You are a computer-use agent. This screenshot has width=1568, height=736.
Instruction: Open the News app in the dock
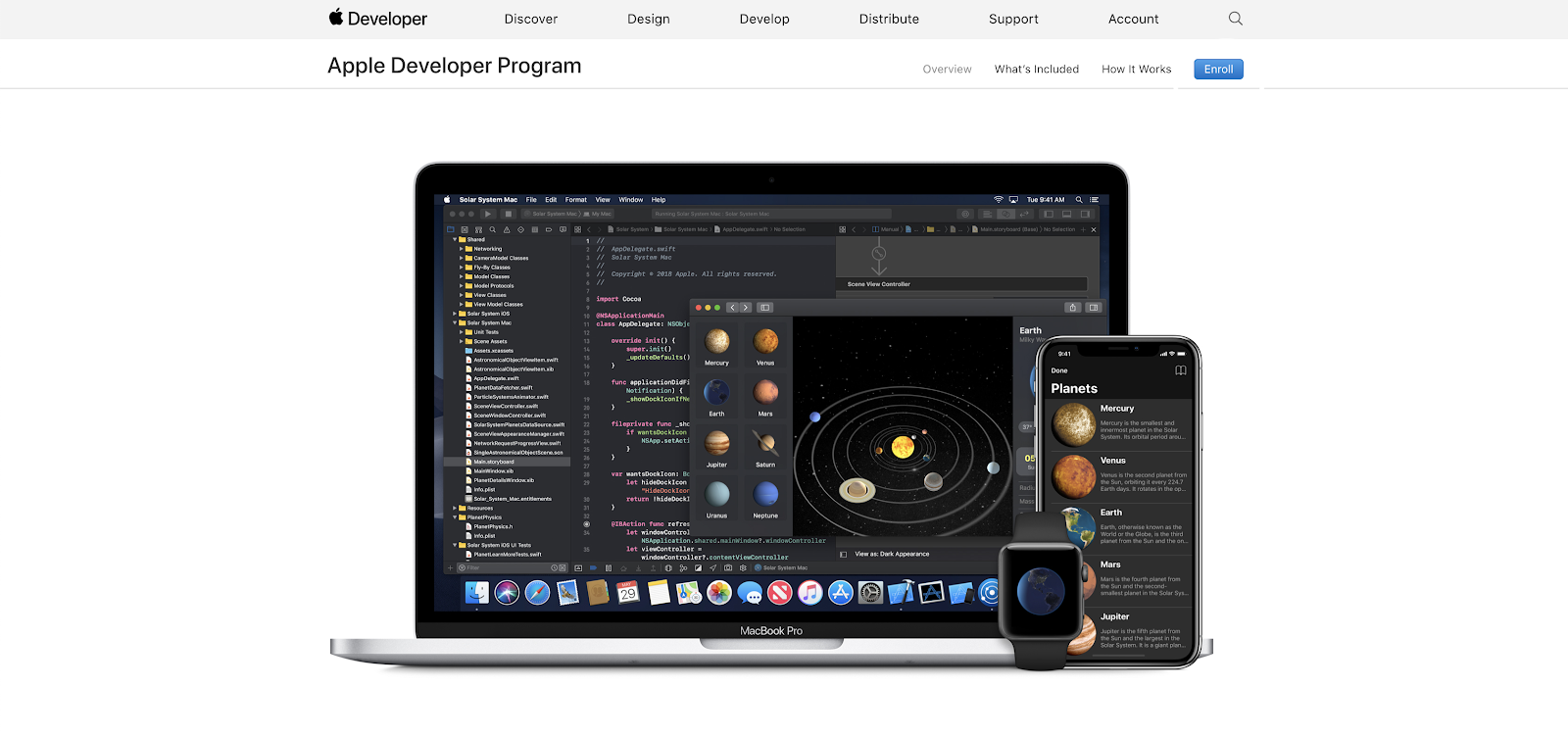780,592
